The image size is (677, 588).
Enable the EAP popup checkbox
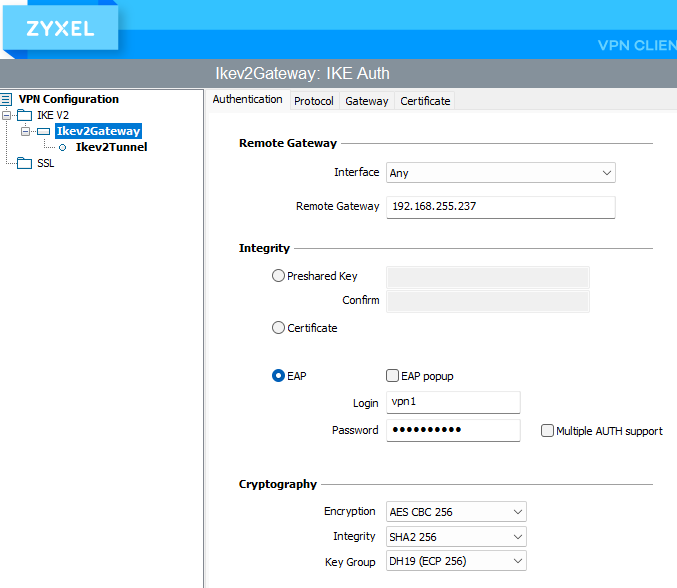pos(392,376)
